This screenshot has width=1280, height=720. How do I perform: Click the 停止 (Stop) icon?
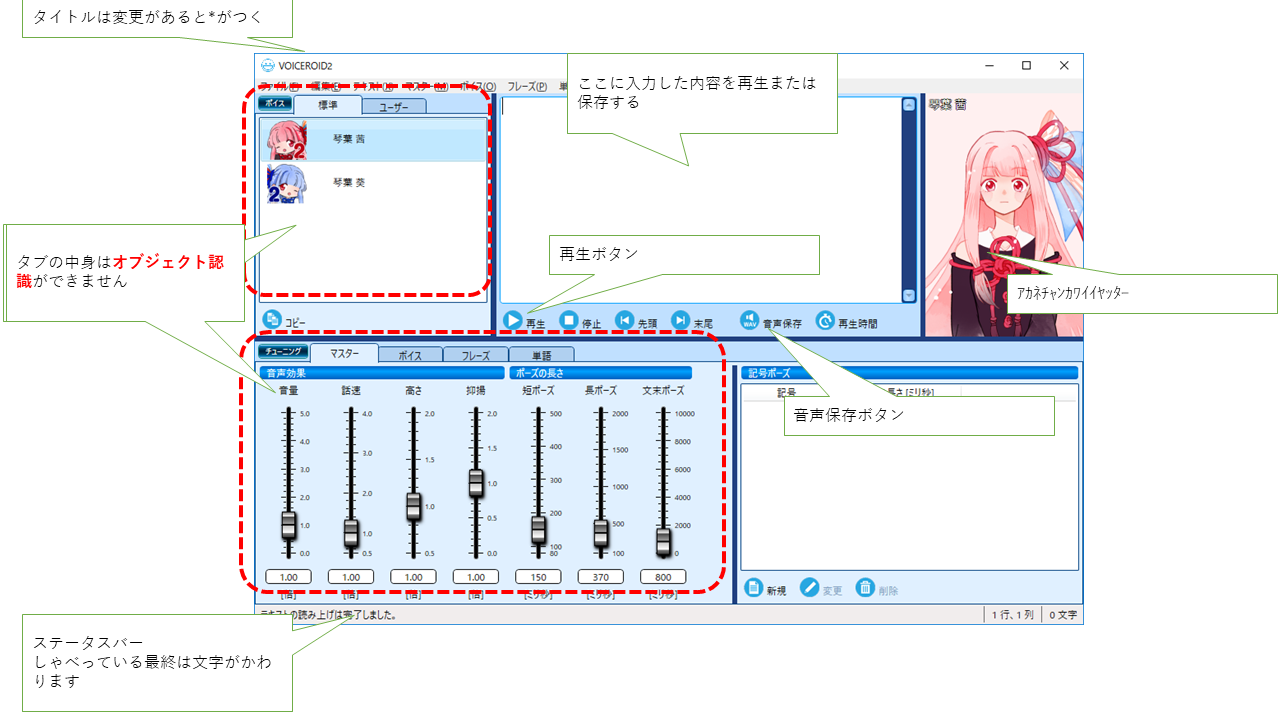coord(570,321)
